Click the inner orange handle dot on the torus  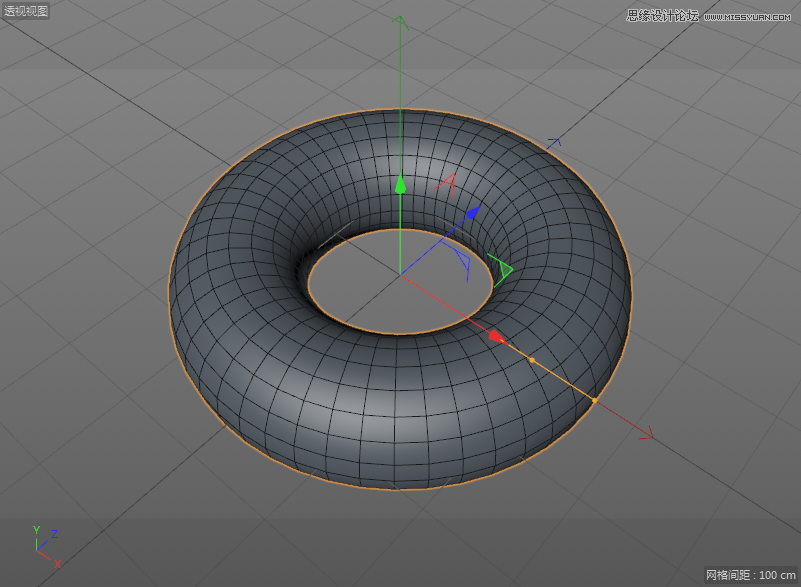532,360
